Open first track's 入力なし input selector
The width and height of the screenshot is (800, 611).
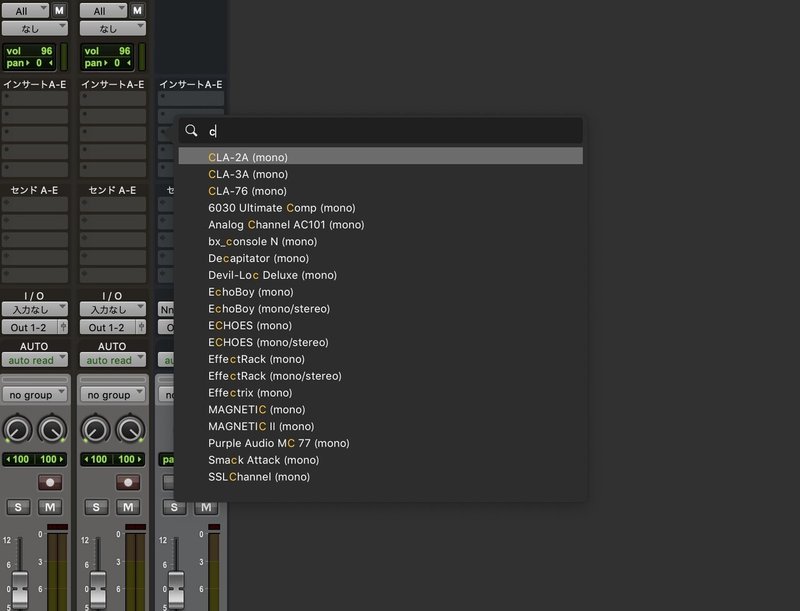(35, 309)
